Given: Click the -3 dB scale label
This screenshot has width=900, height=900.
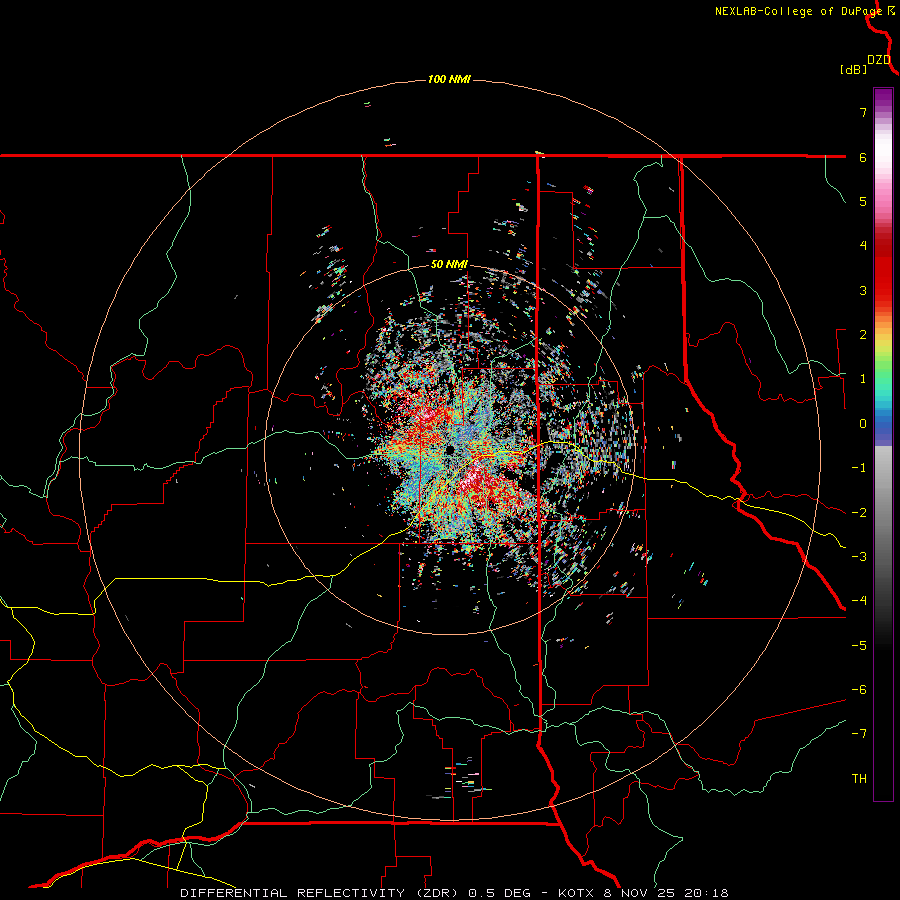Looking at the screenshot, I should click(859, 557).
